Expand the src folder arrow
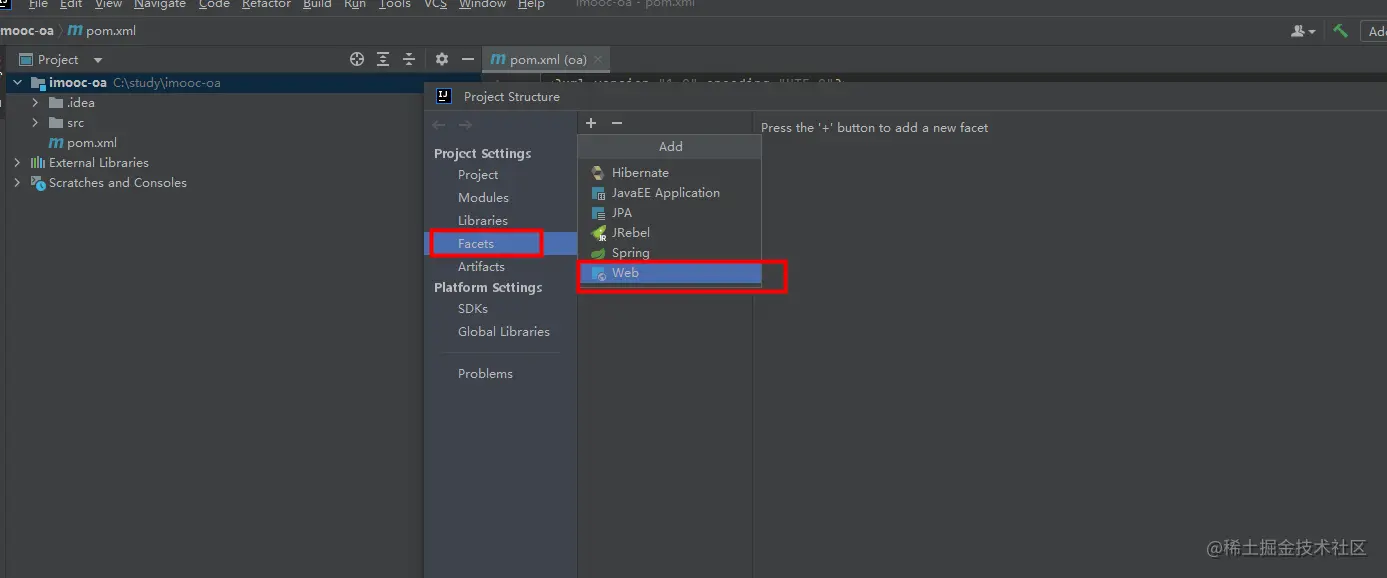Screen dimensions: 1387x578 coord(35,123)
